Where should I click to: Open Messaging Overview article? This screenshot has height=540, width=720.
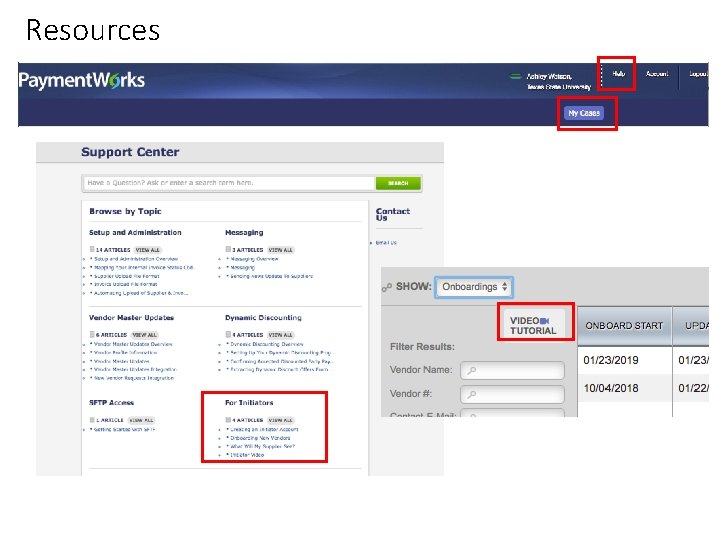[x=254, y=259]
